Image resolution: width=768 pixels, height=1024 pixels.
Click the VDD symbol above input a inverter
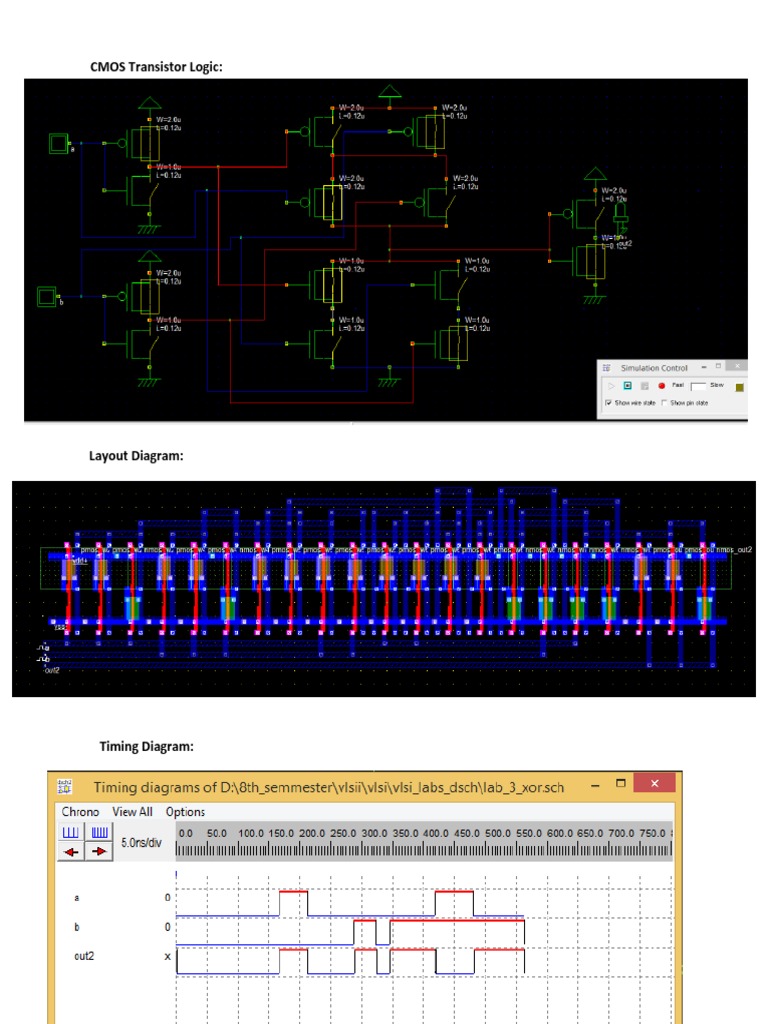tap(150, 103)
